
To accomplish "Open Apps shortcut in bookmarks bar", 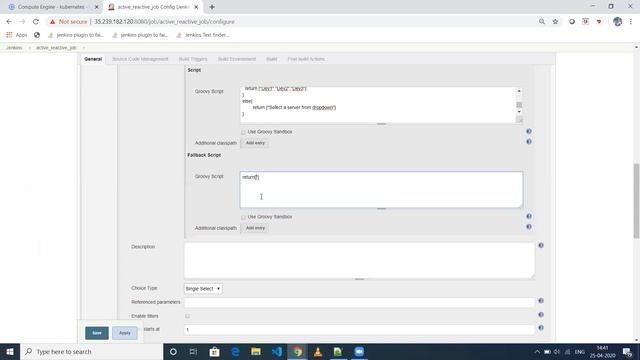I will point(17,35).
